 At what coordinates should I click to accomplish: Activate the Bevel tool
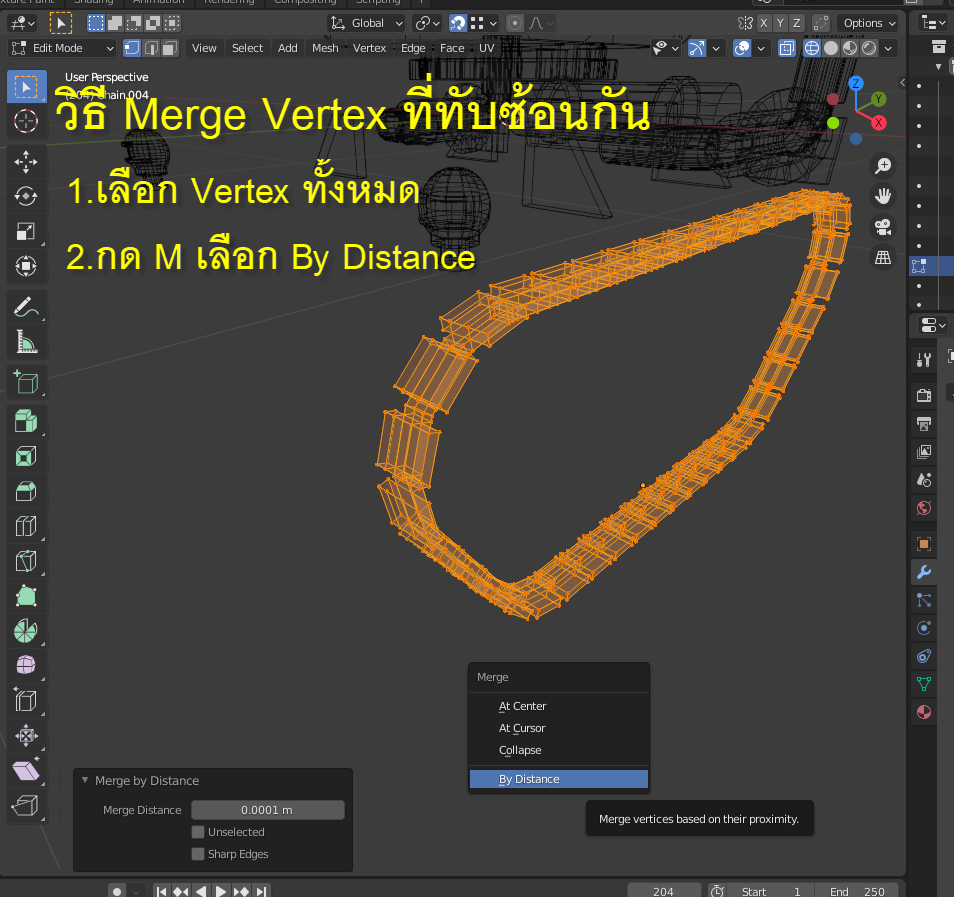[x=26, y=490]
